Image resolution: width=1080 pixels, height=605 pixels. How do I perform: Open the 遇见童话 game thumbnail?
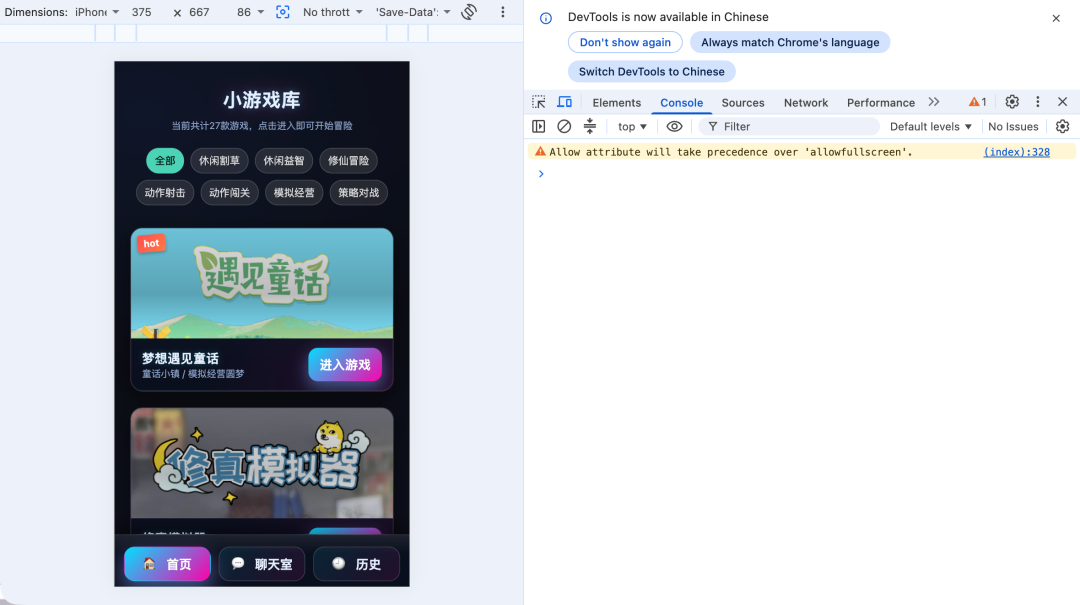(262, 283)
